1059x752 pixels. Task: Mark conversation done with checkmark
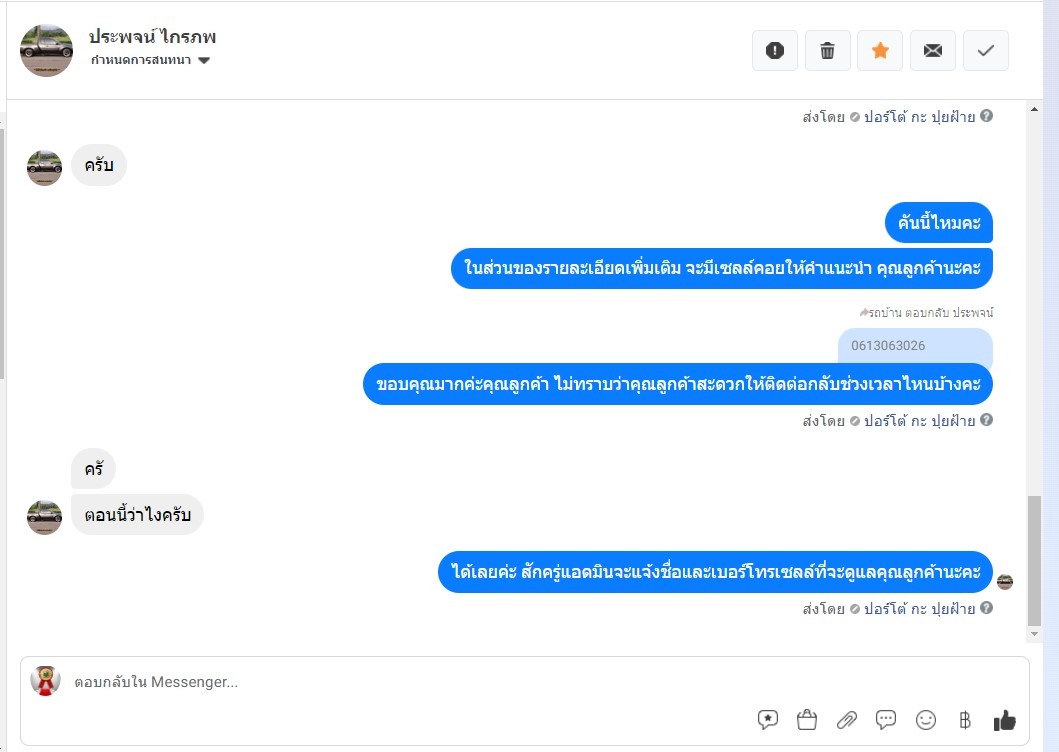point(985,51)
